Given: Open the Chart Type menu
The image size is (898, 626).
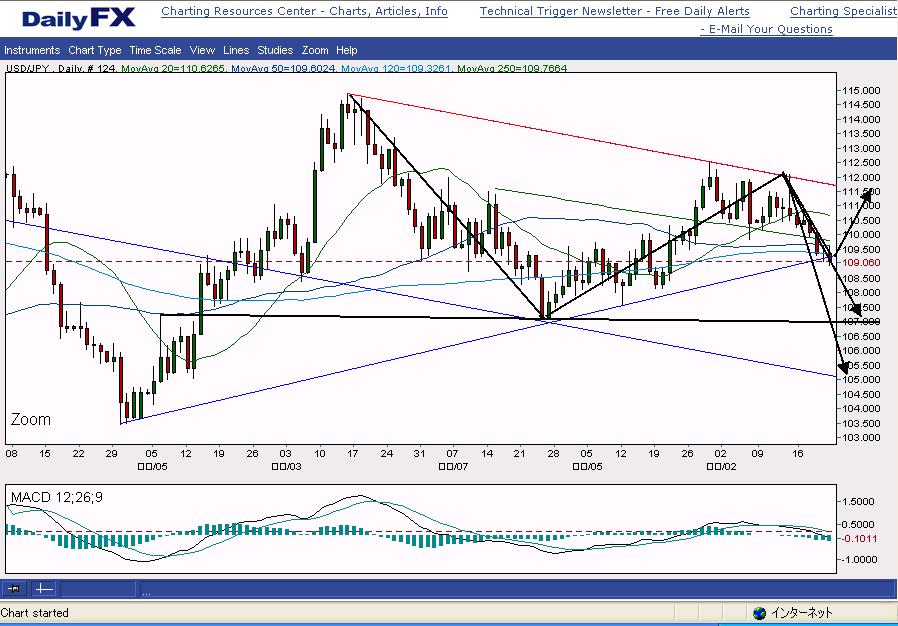Looking at the screenshot, I should click(x=95, y=50).
